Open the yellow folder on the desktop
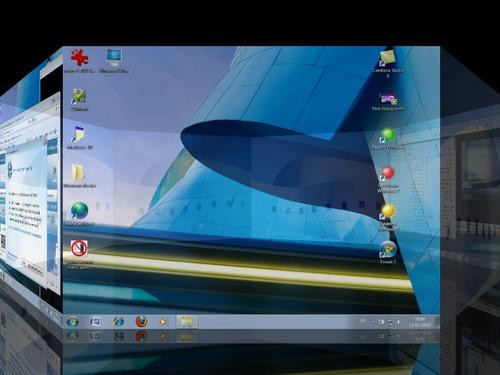Viewport: 500px width, 375px height. pos(78,172)
